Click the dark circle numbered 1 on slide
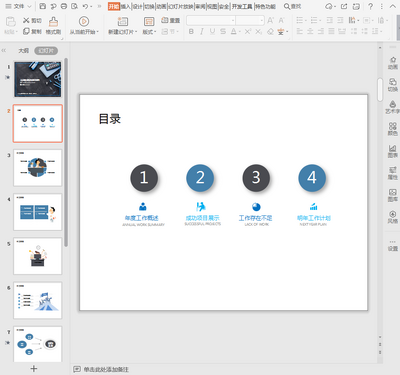The width and height of the screenshot is (400, 375). (x=144, y=178)
